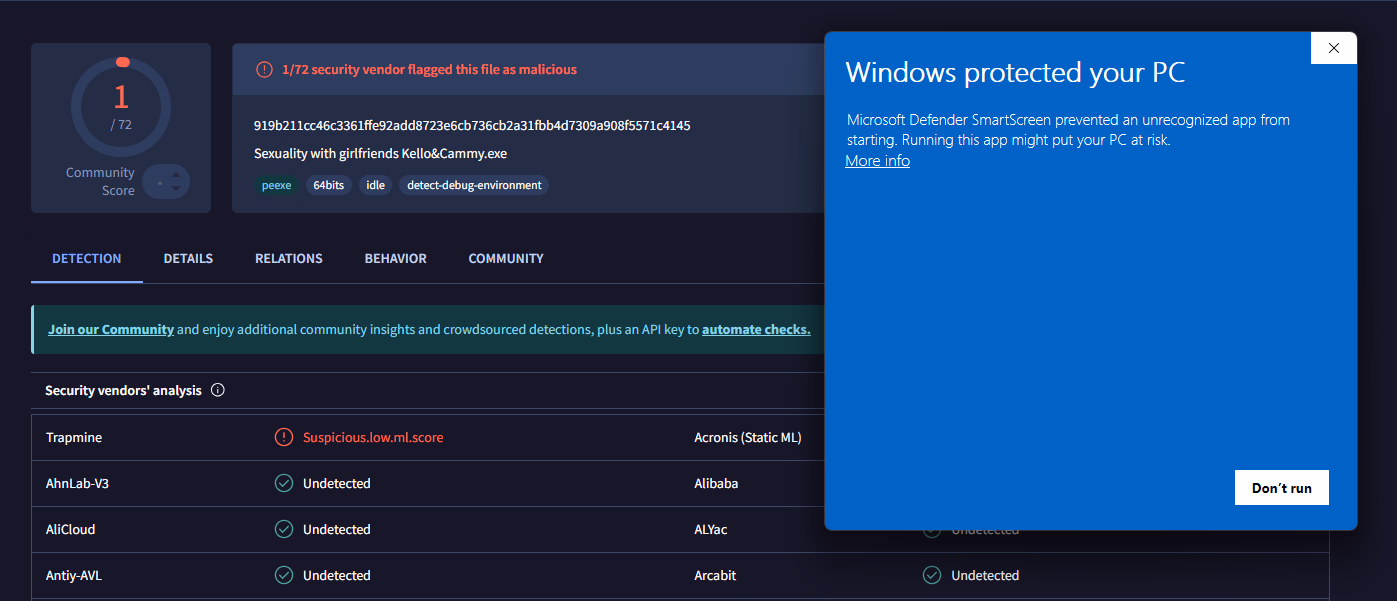Close the Windows protected your PC dialog
This screenshot has height=601, width=1397.
pos(1333,48)
